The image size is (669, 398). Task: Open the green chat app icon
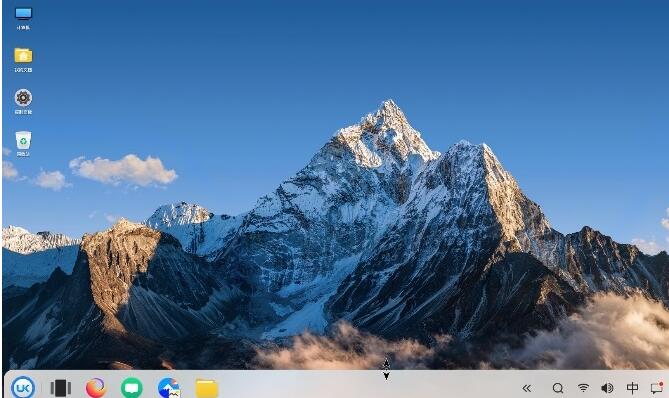(x=132, y=388)
